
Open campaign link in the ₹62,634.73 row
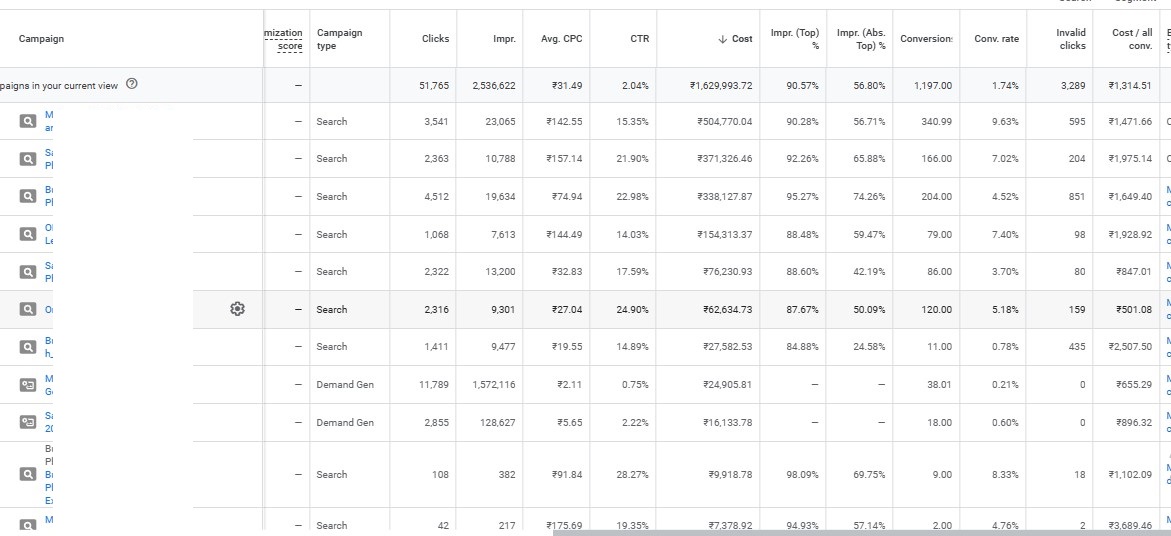click(49, 309)
